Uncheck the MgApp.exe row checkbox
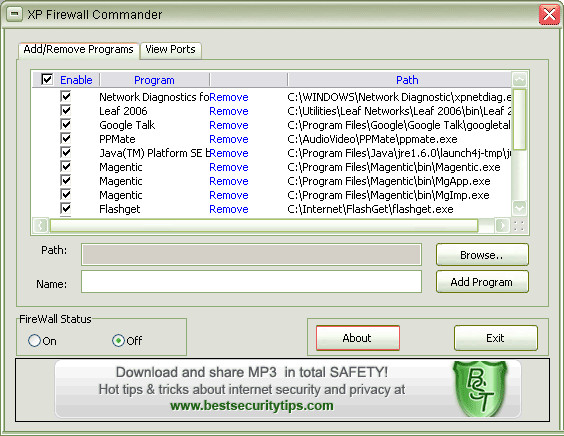 (66, 181)
